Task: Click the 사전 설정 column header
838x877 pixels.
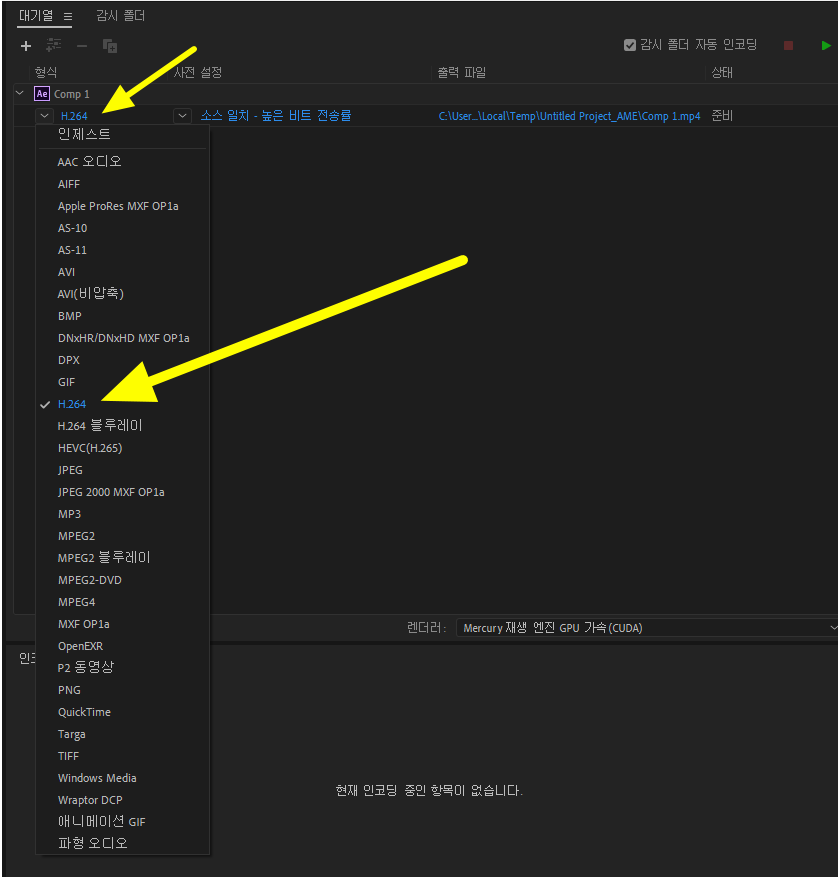Action: tap(197, 72)
